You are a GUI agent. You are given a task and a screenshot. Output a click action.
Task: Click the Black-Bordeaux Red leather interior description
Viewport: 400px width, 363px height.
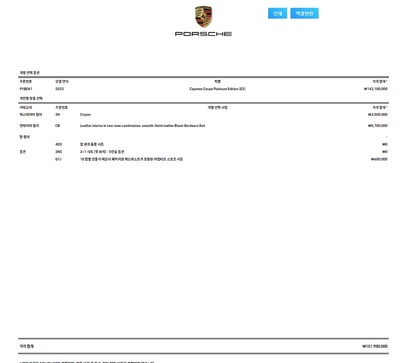point(142,126)
